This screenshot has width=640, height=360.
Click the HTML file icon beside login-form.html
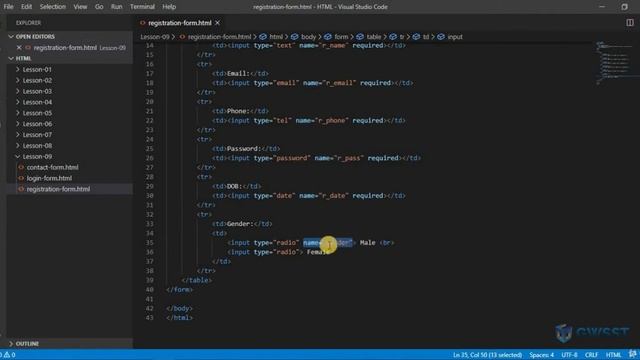[x=21, y=178]
